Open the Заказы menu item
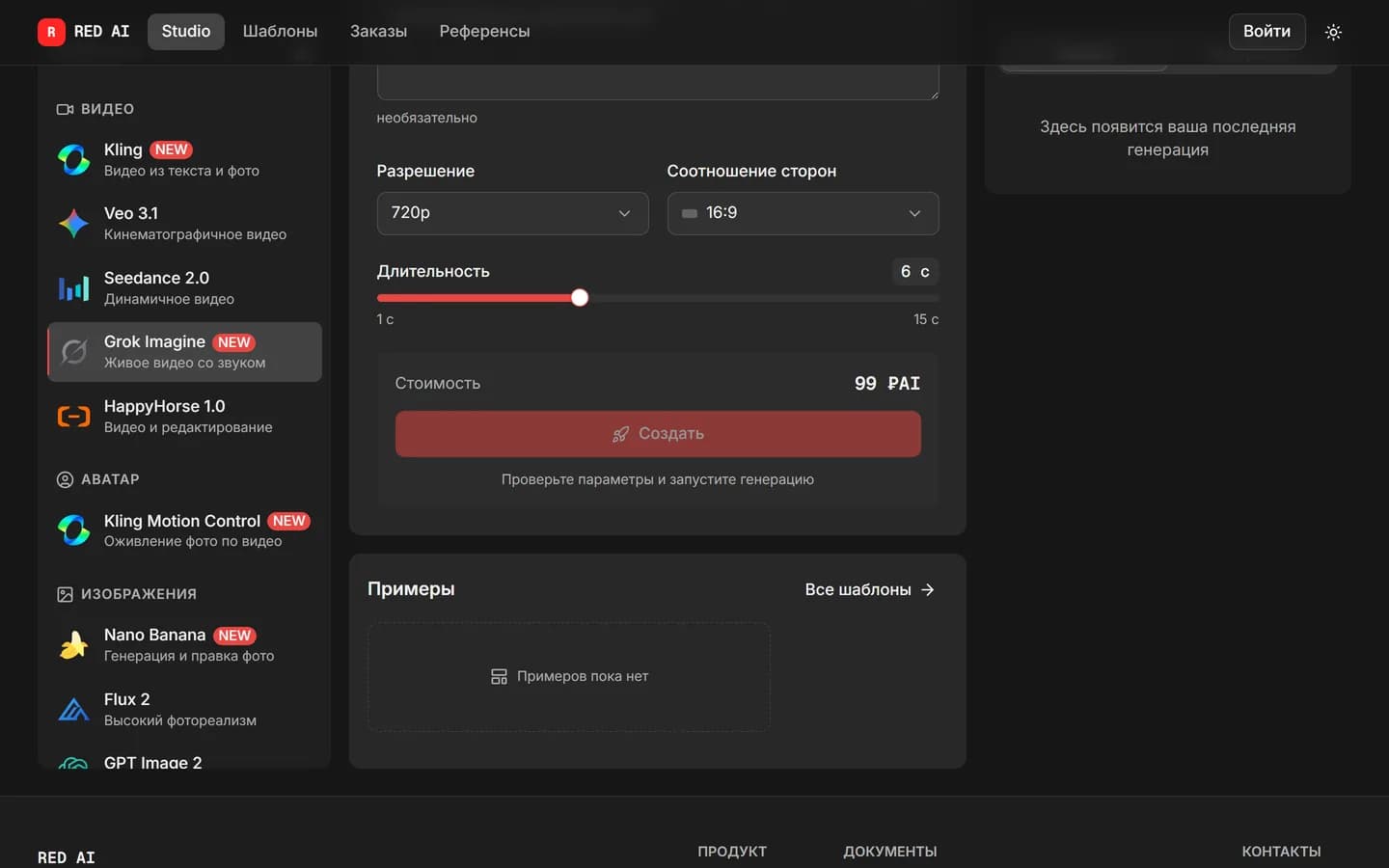The width and height of the screenshot is (1389, 868). (378, 32)
